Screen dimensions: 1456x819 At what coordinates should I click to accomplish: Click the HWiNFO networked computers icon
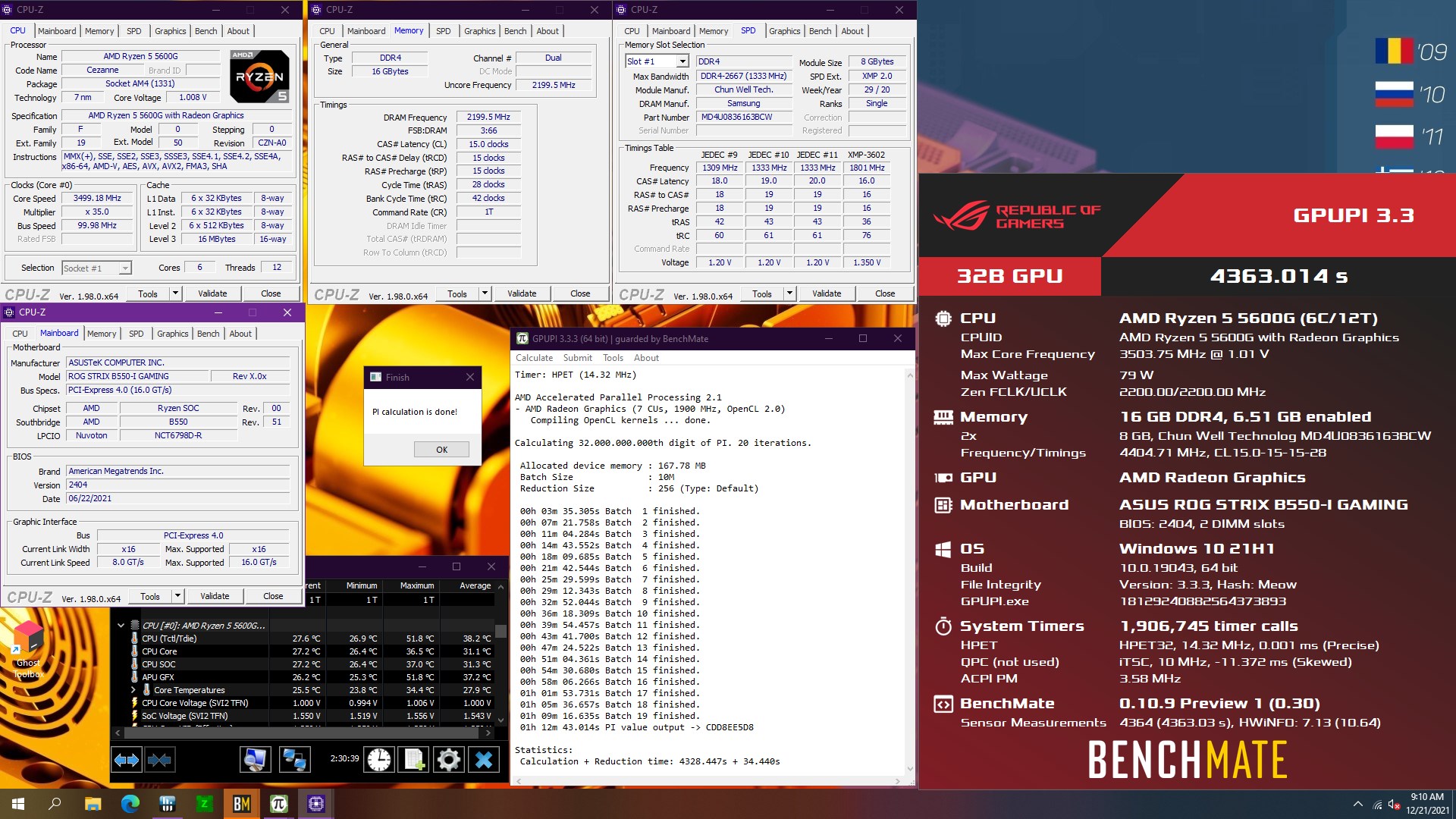coord(294,759)
